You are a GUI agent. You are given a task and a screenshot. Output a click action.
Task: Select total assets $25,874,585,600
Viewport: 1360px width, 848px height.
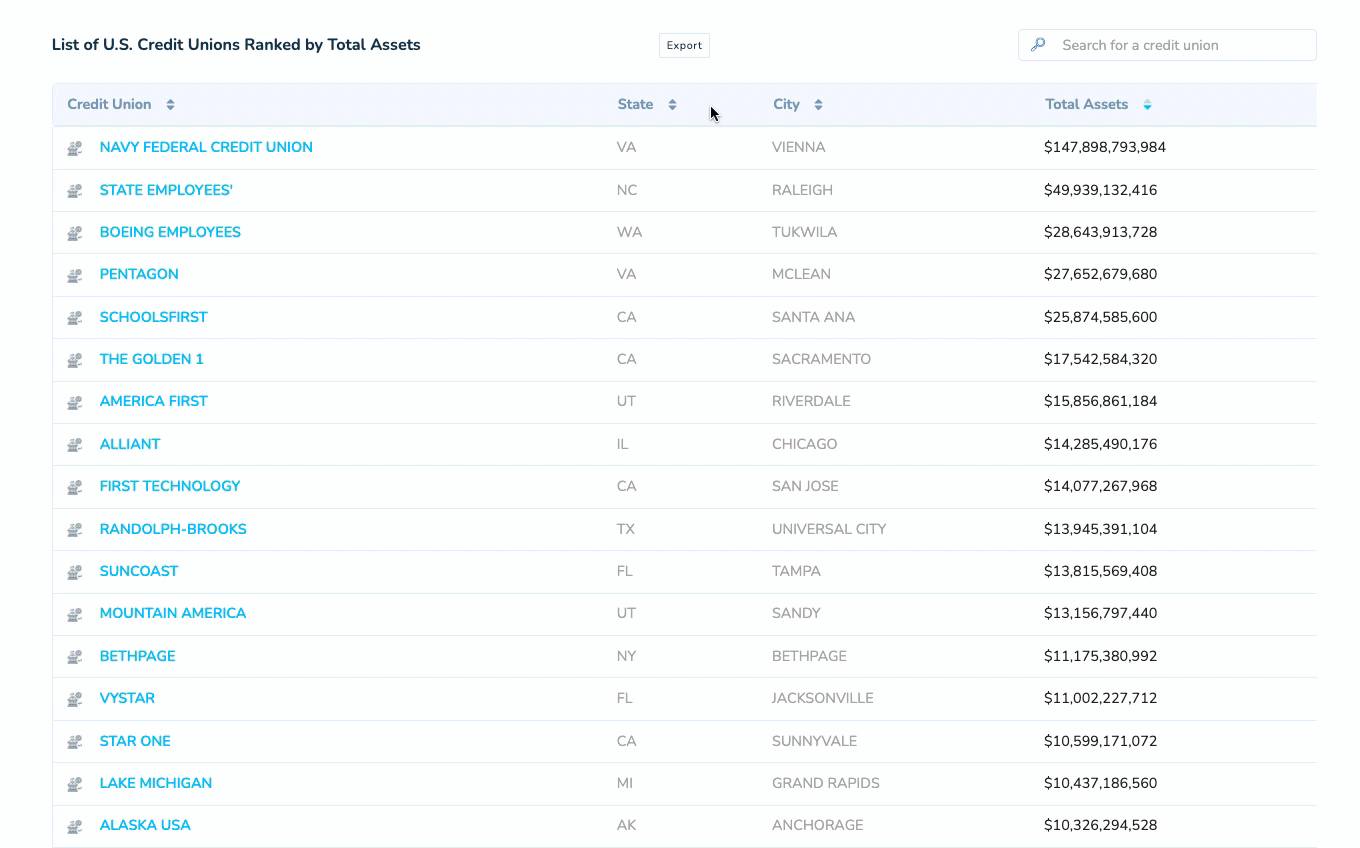[1101, 317]
